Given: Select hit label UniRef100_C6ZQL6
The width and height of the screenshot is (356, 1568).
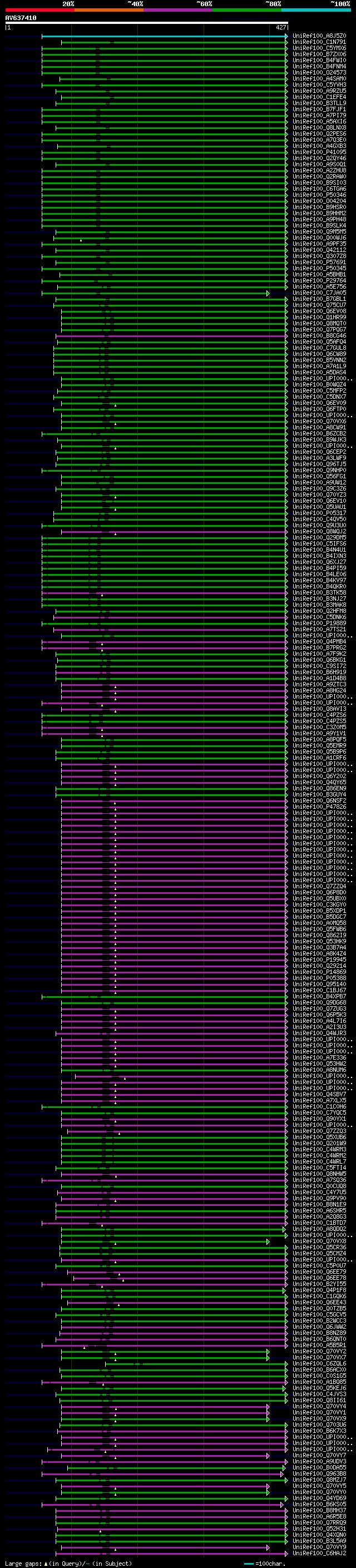Looking at the screenshot, I should coord(319,1363).
